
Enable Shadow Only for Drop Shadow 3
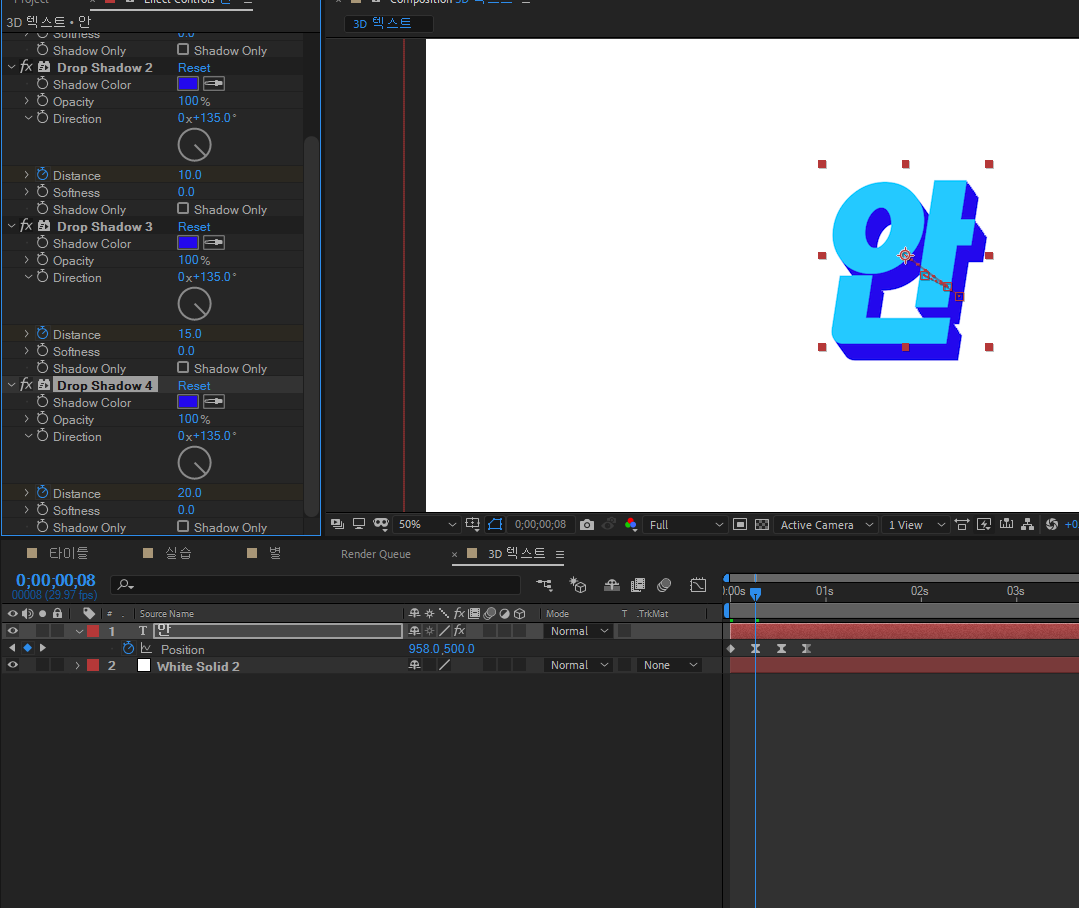click(x=183, y=367)
